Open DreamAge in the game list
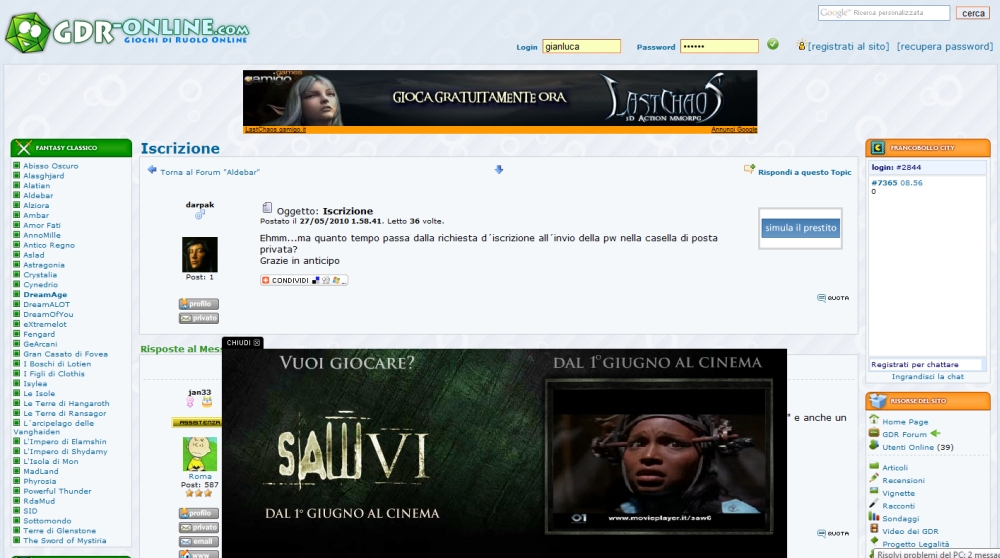Viewport: 1000px width, 558px height. [x=45, y=295]
